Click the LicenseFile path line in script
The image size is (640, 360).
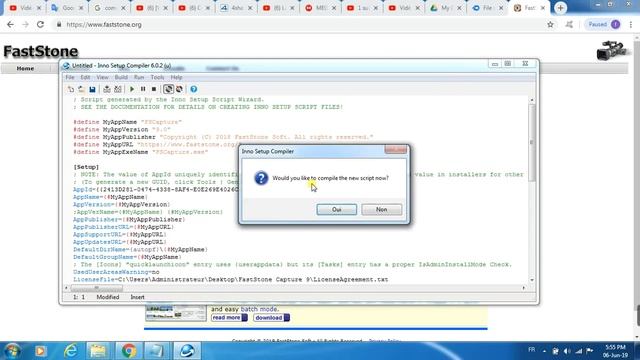[x=231, y=280]
